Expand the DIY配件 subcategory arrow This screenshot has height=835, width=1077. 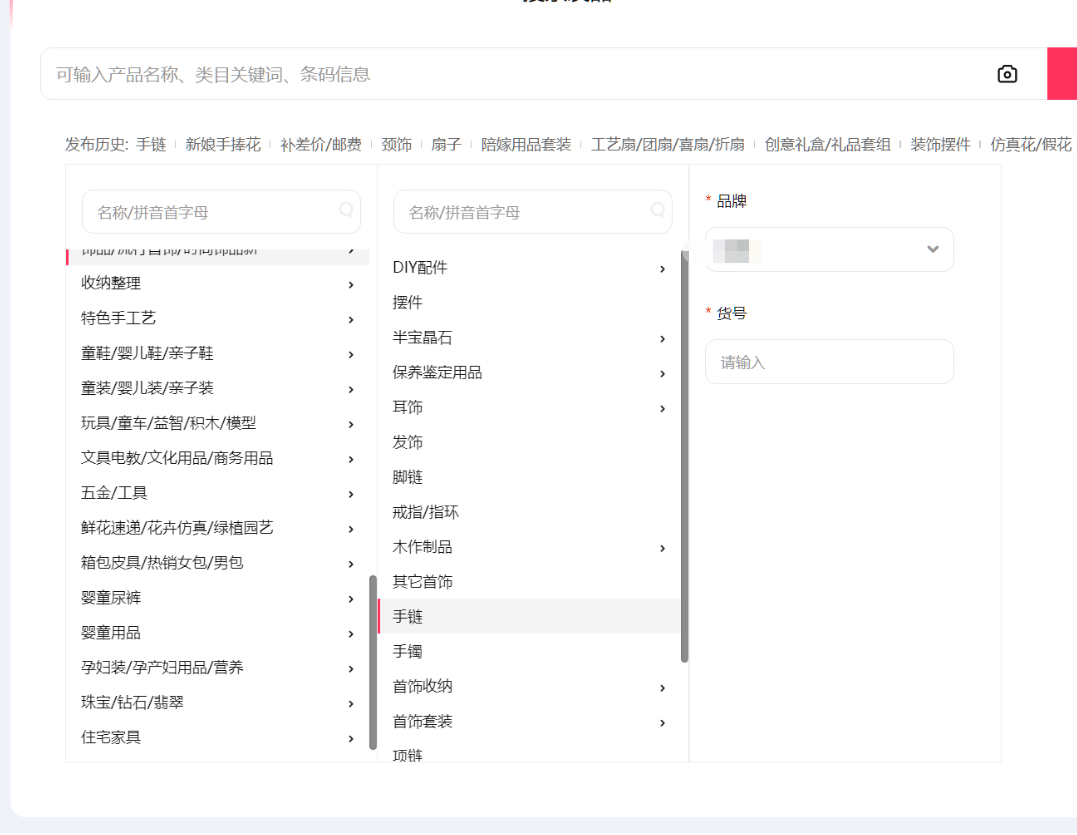pyautogui.click(x=662, y=269)
